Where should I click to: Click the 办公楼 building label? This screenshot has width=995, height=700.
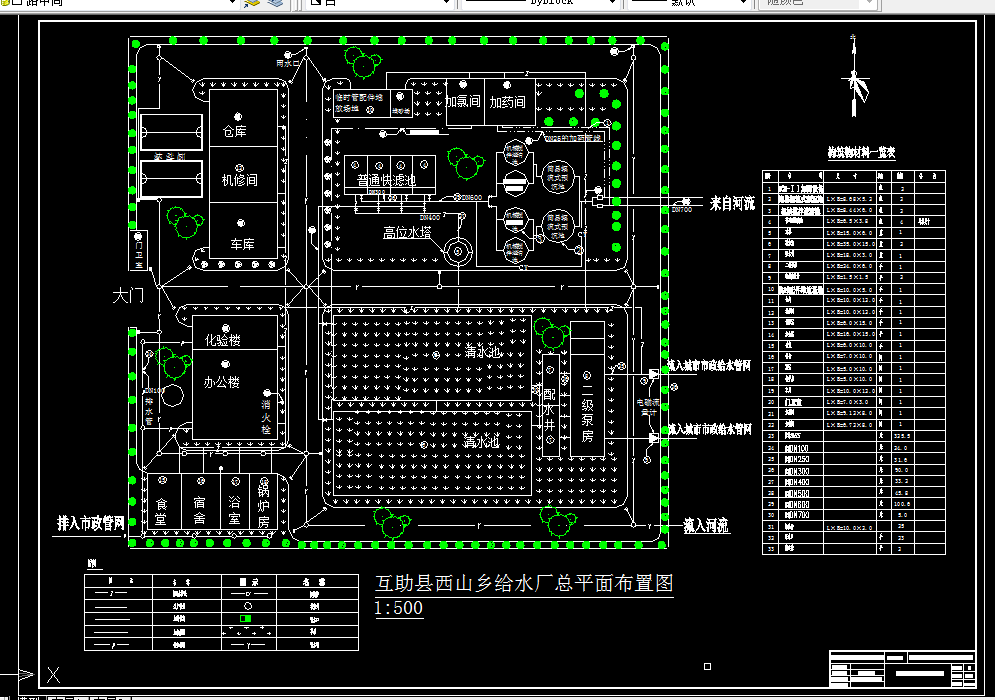click(x=221, y=382)
